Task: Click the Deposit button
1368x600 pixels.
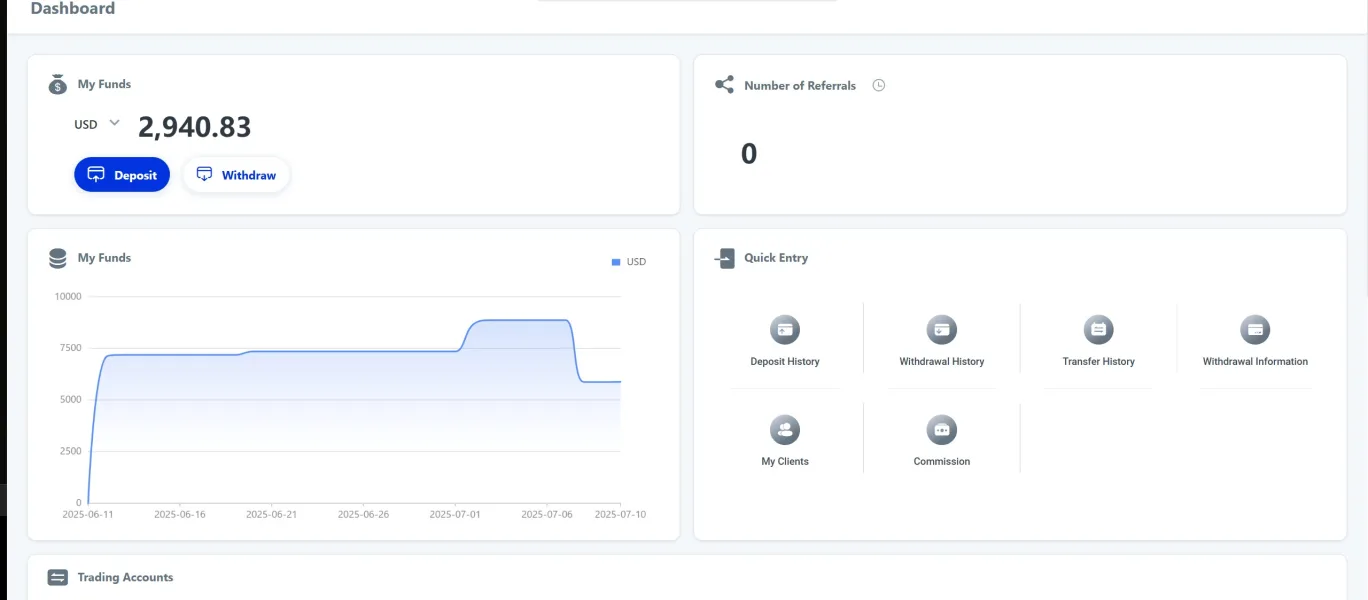Action: coord(122,175)
